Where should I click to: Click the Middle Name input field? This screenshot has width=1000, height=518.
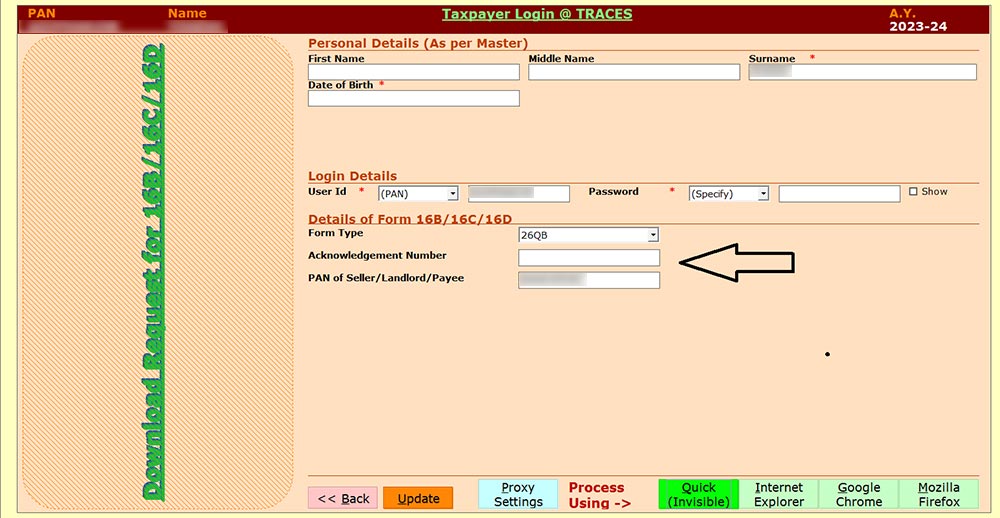pyautogui.click(x=634, y=72)
